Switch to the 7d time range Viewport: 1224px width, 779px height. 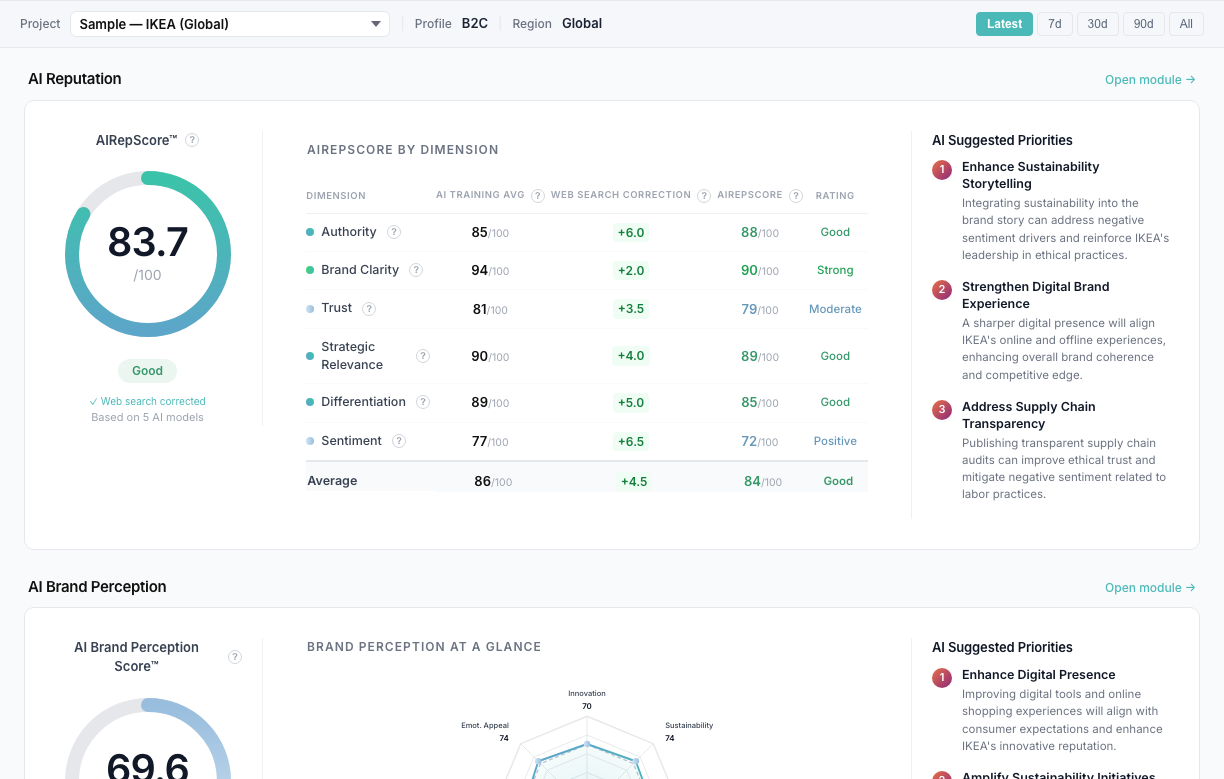1055,24
